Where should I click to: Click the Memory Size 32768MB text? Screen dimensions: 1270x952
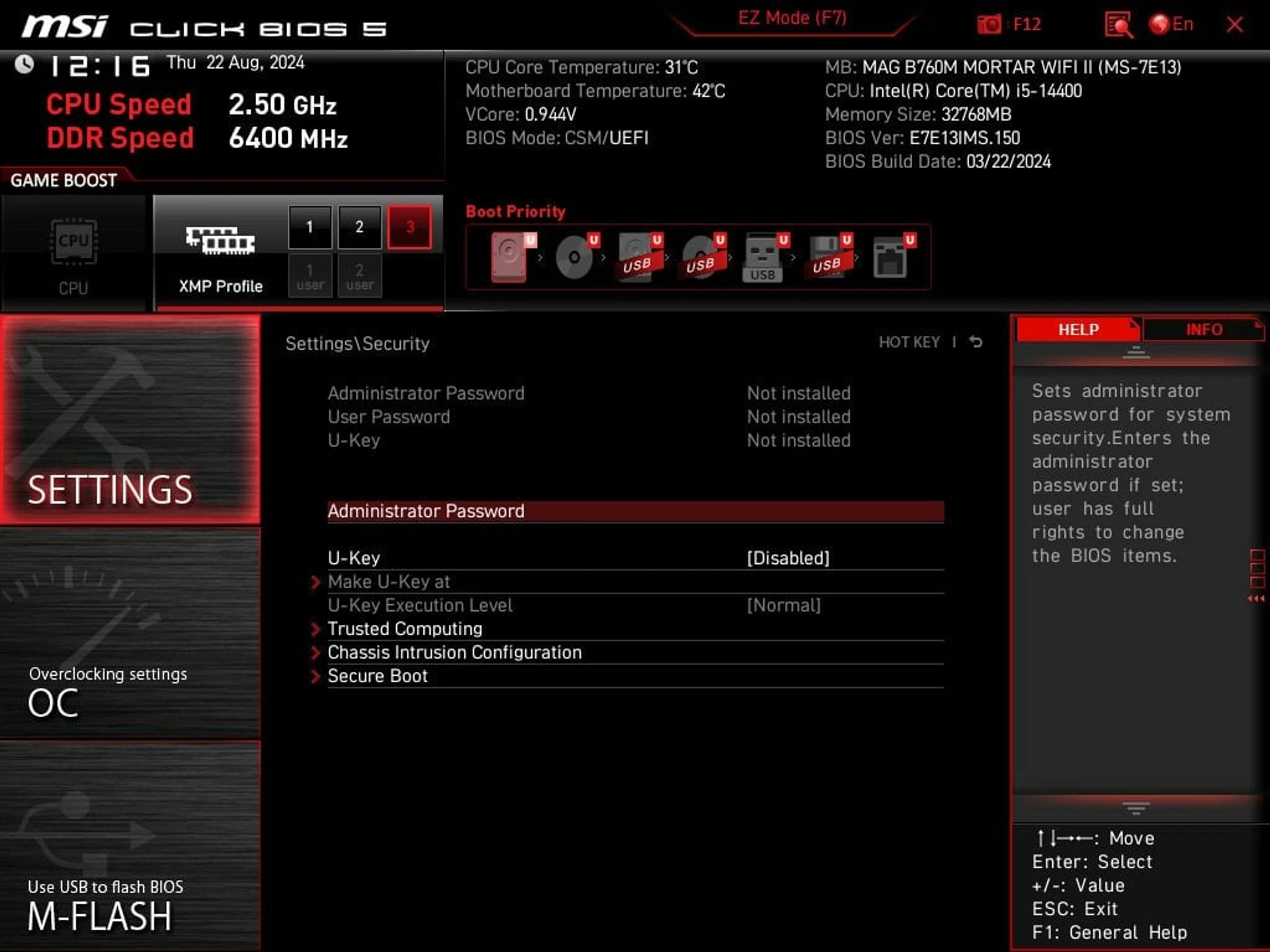918,114
